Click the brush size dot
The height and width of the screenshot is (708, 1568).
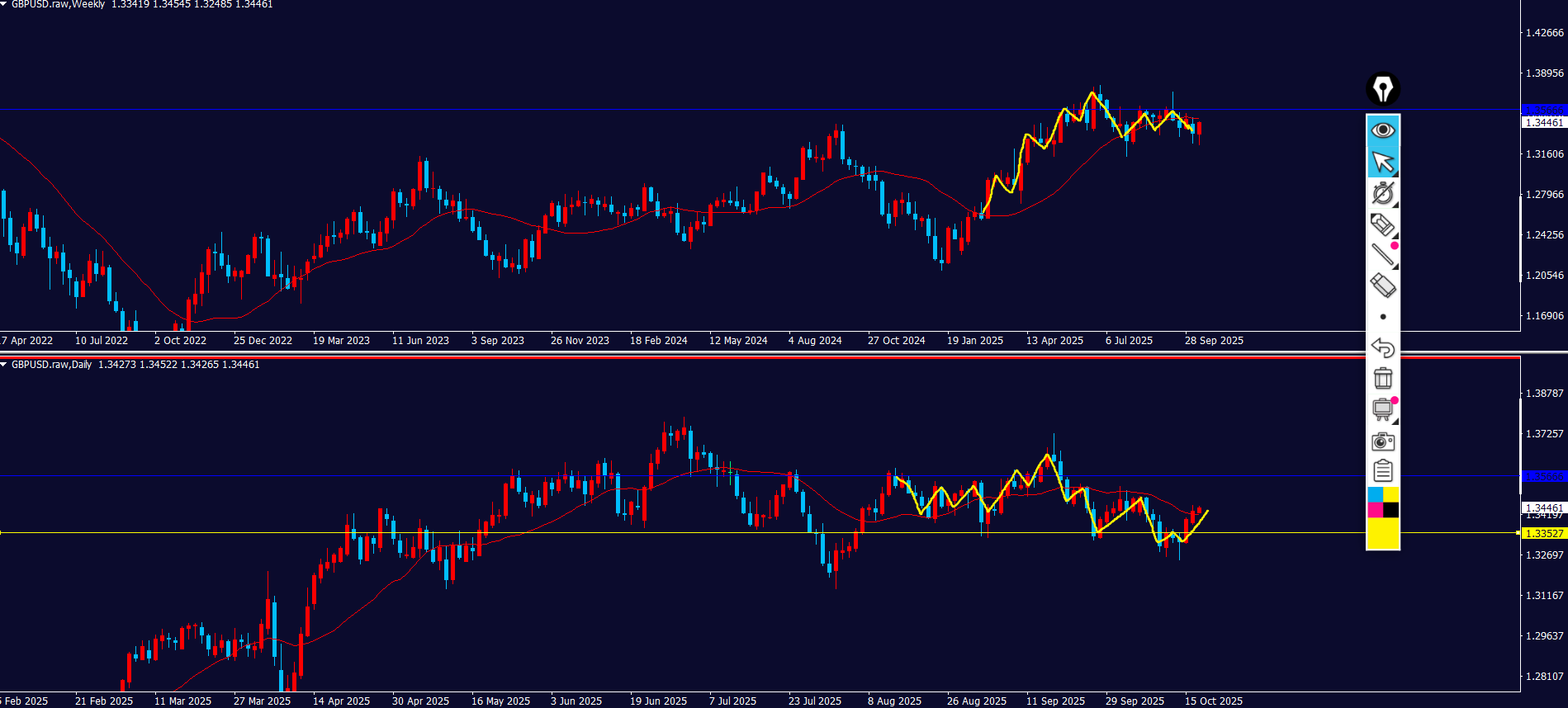1383,317
